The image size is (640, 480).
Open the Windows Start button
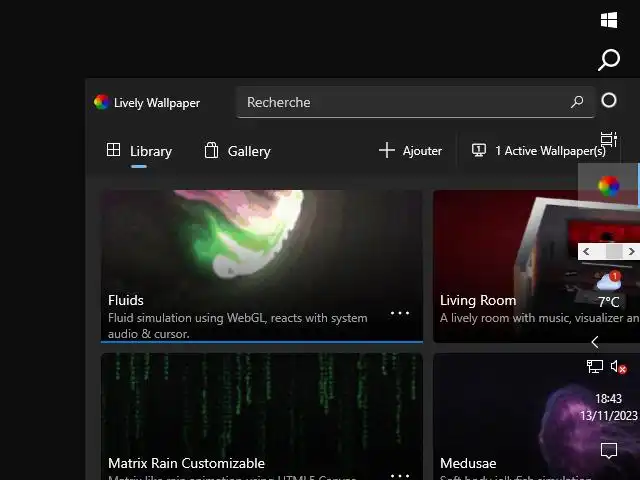point(609,20)
